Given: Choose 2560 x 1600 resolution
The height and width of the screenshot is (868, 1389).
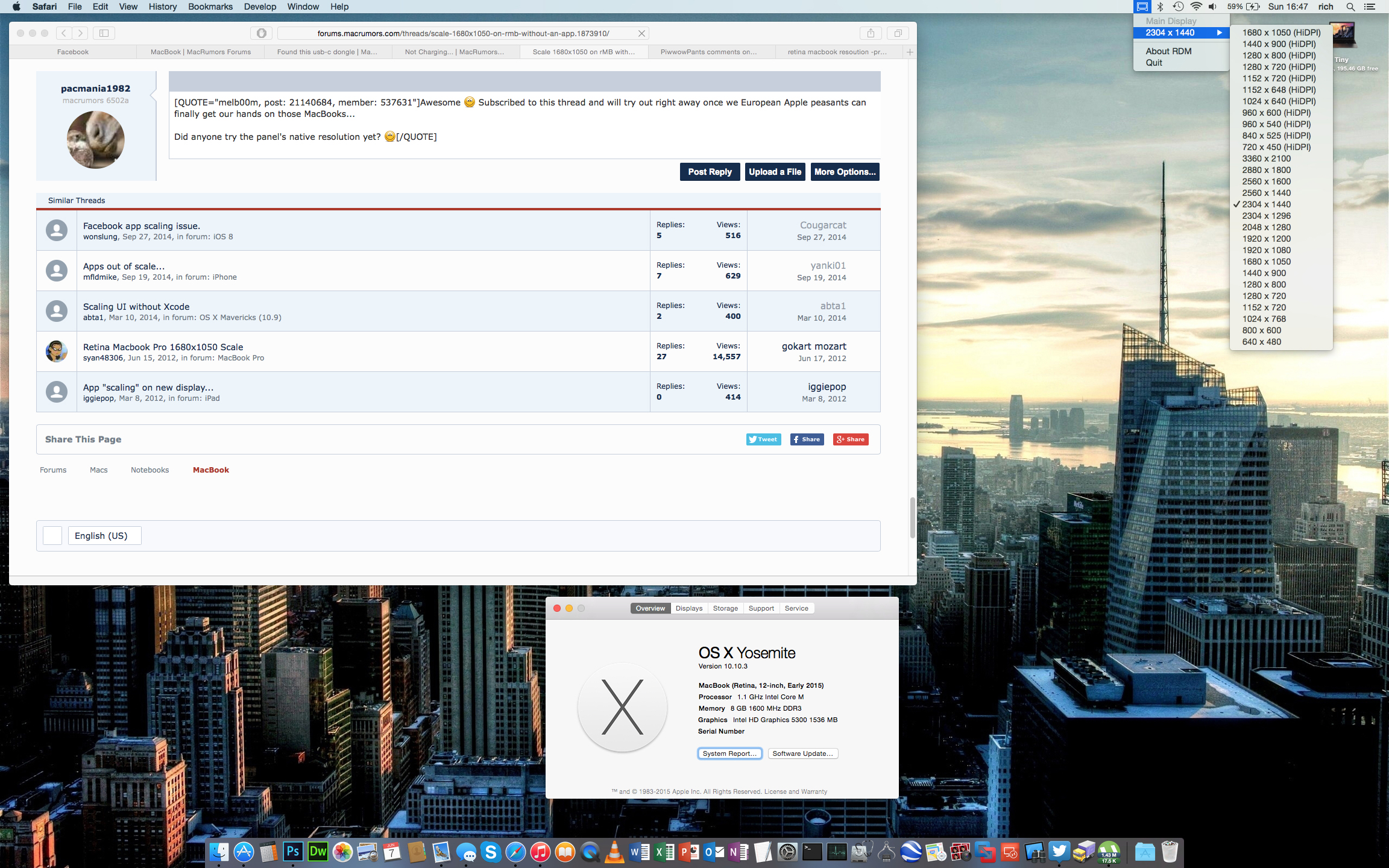Looking at the screenshot, I should tap(1281, 181).
